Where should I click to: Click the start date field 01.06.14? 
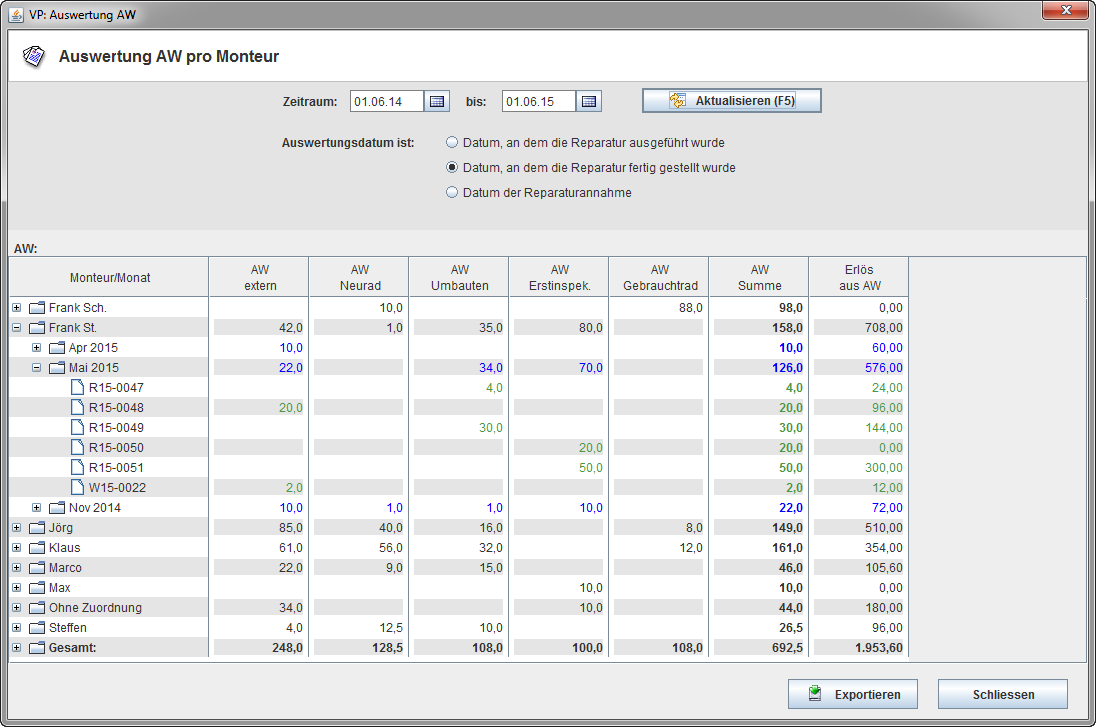pos(386,101)
